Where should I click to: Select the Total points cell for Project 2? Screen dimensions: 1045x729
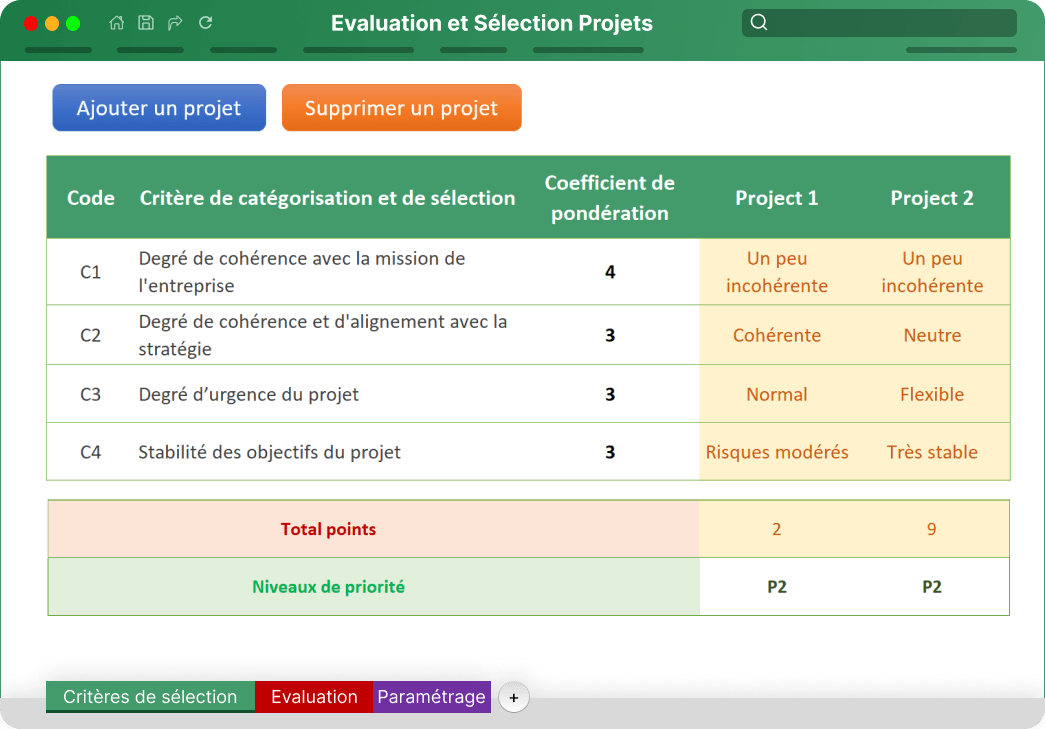tap(932, 528)
